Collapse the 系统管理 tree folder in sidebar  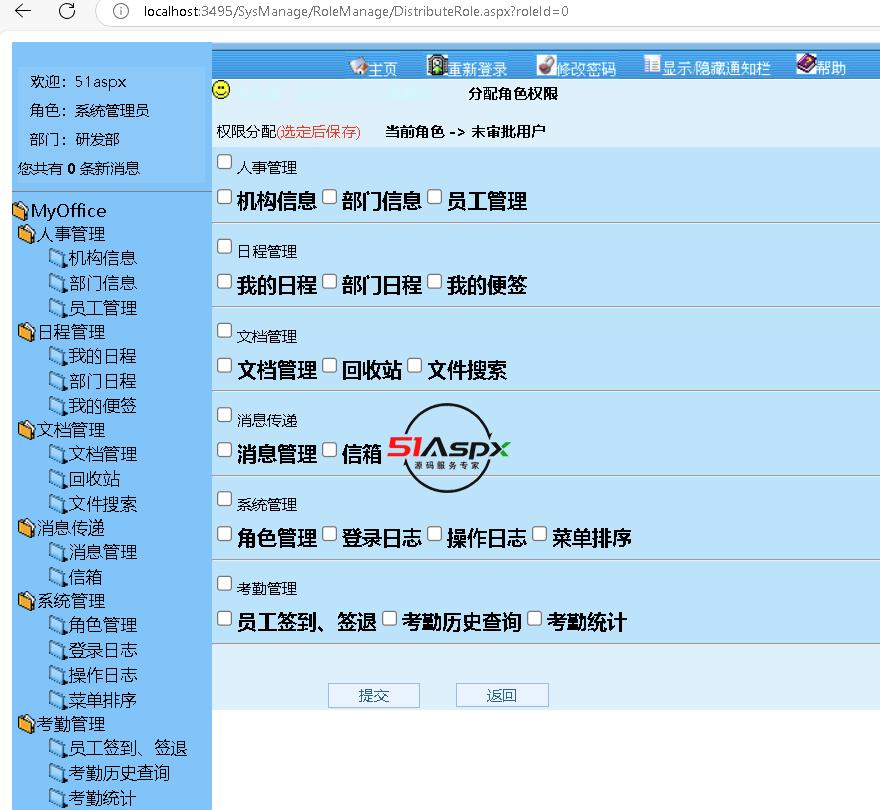[27, 601]
